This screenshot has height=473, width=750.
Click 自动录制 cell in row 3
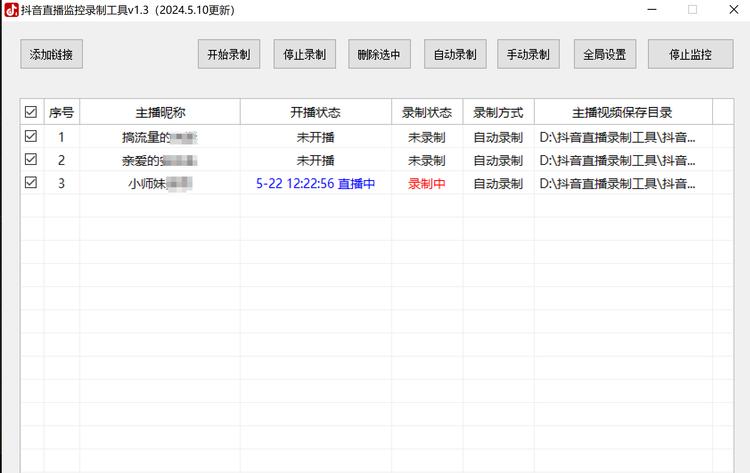click(x=498, y=183)
